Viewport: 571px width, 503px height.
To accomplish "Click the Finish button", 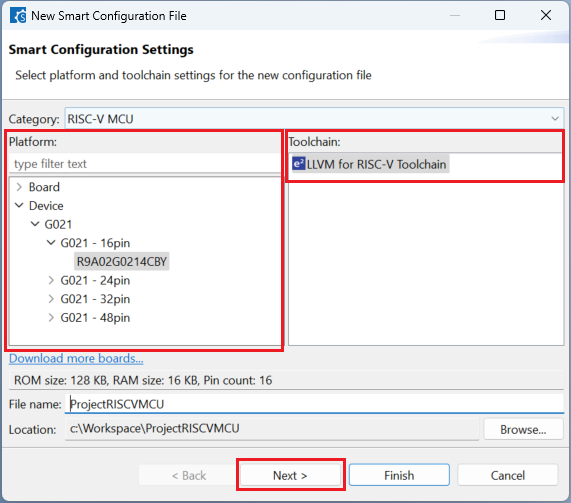I will tap(399, 475).
